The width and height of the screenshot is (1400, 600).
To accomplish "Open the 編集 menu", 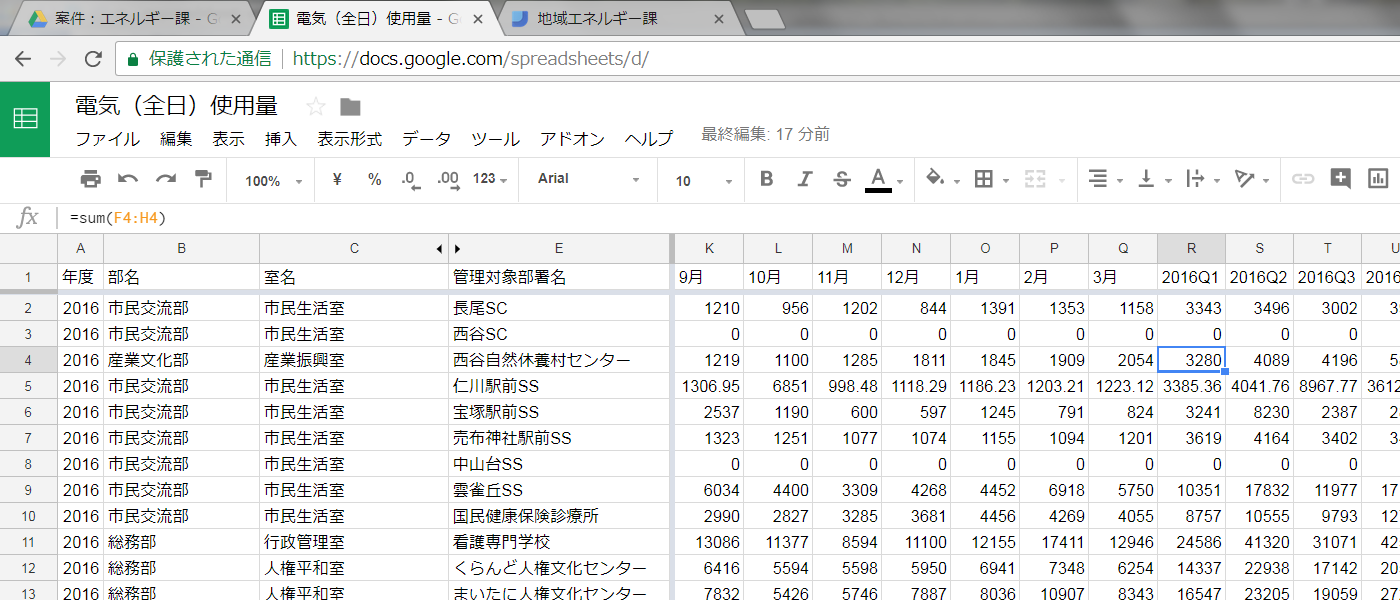I will click(176, 139).
